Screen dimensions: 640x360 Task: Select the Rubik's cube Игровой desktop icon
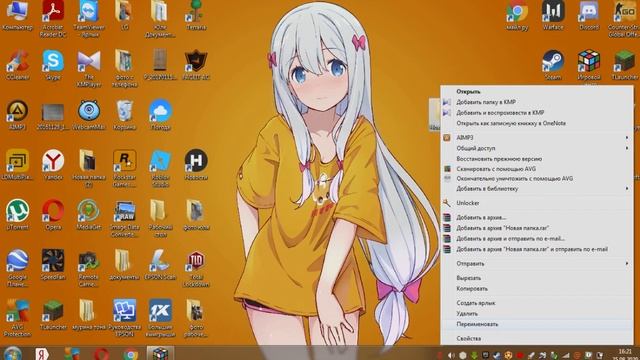(x=589, y=65)
